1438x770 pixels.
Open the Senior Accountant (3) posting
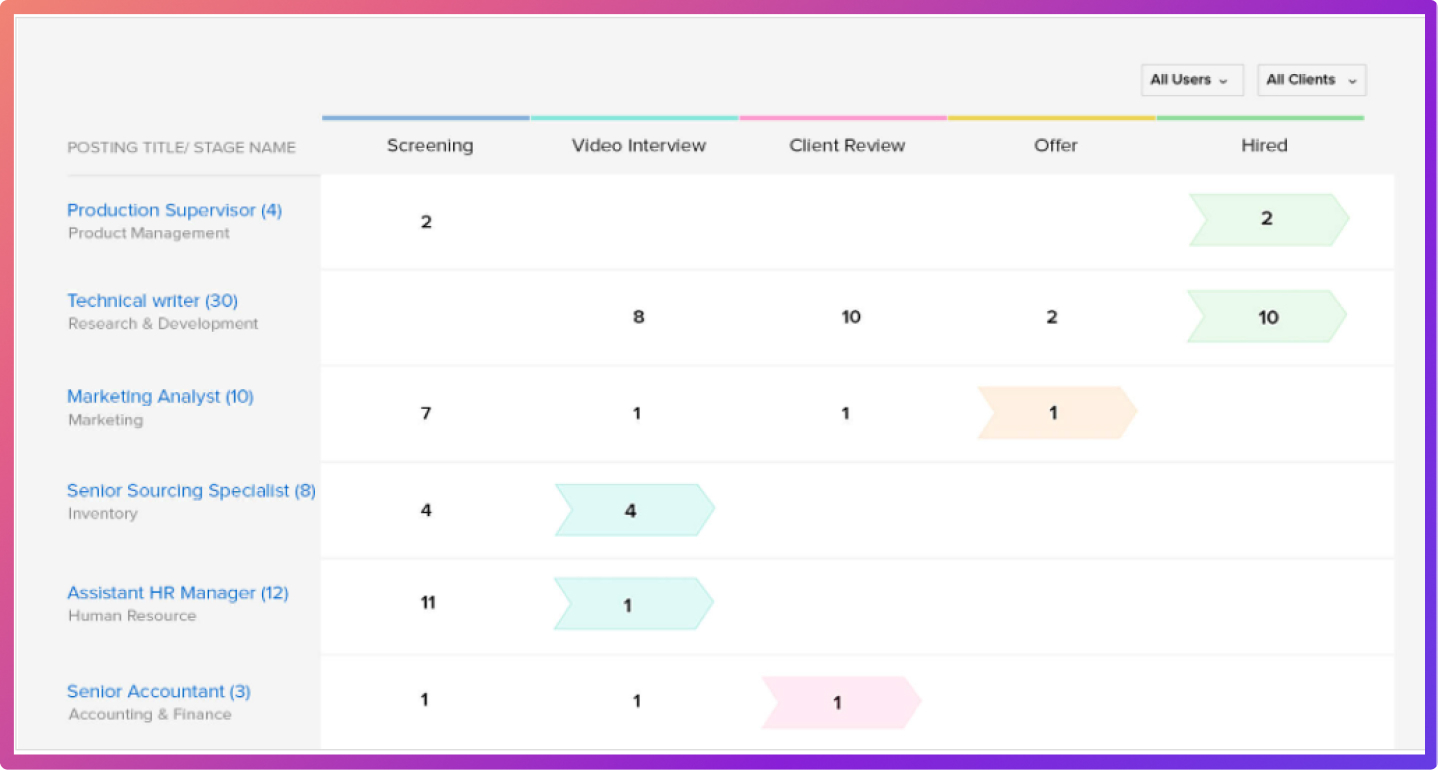(159, 691)
